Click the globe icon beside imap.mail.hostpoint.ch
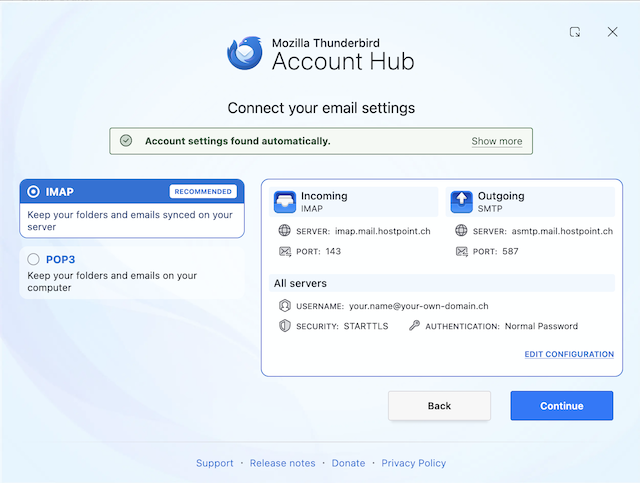This screenshot has height=483, width=640. click(284, 231)
